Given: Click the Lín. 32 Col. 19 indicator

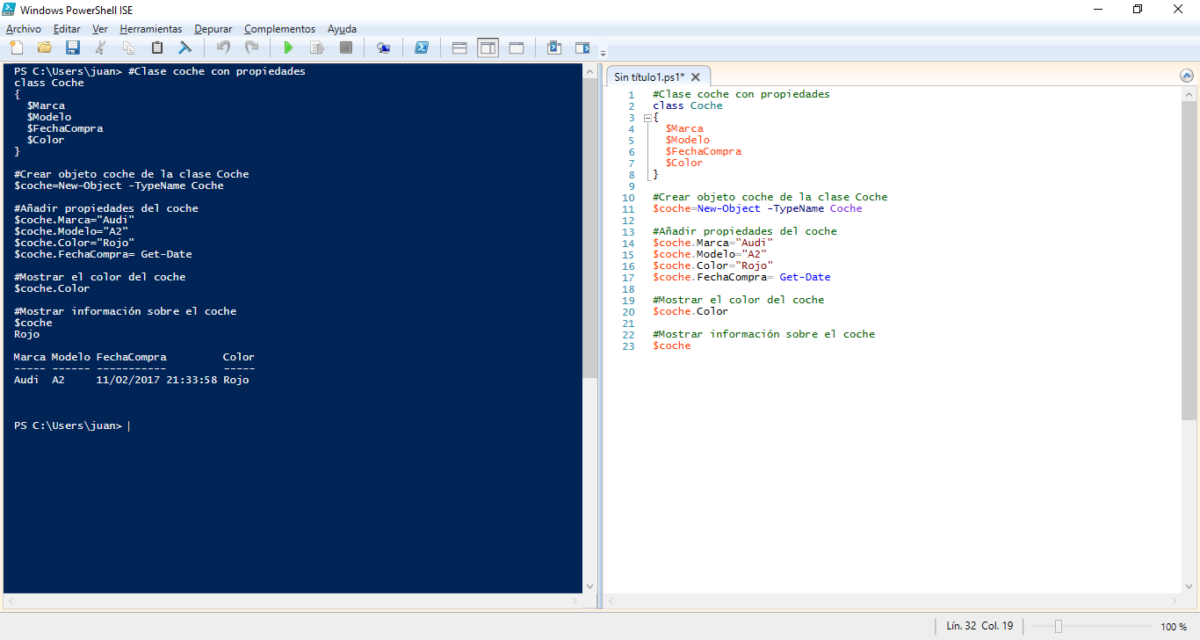Looking at the screenshot, I should [980, 626].
